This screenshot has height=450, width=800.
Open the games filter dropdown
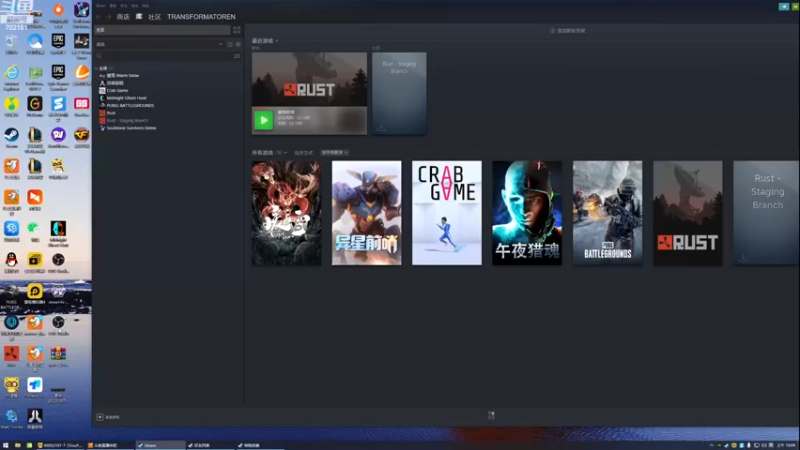159,44
